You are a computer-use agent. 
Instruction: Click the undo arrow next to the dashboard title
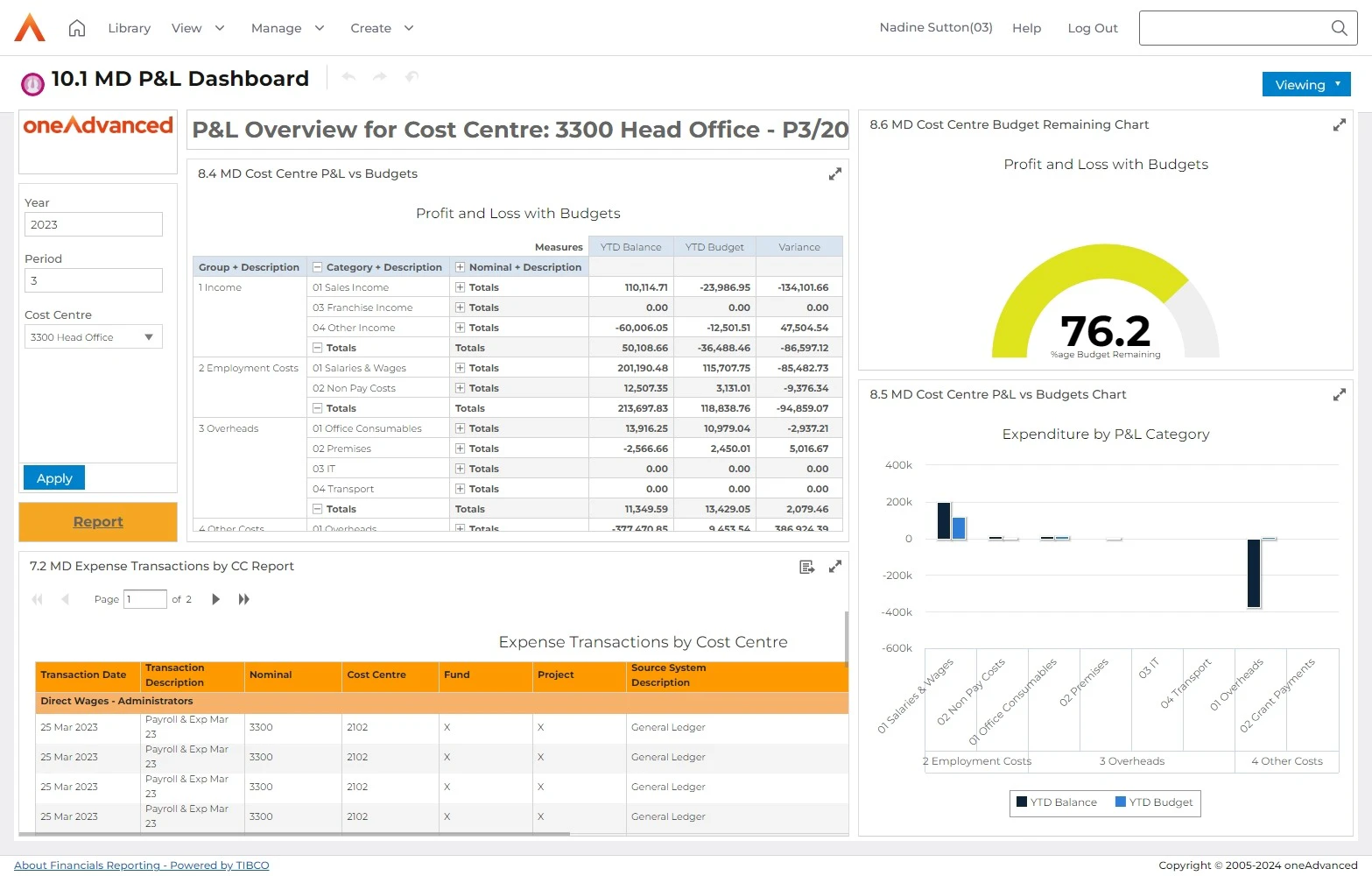point(348,77)
